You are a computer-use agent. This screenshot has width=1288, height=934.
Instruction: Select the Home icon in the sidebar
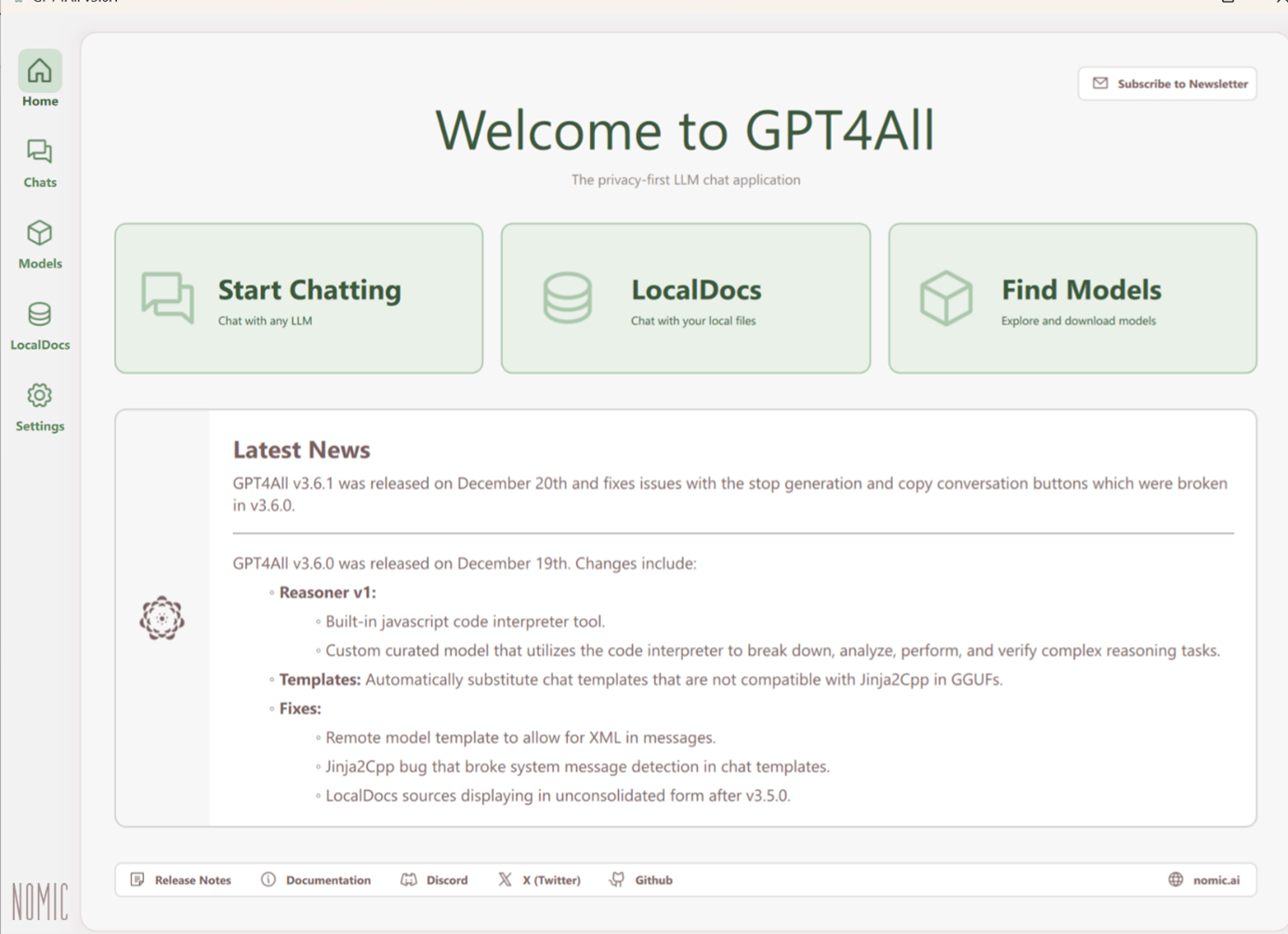point(39,70)
